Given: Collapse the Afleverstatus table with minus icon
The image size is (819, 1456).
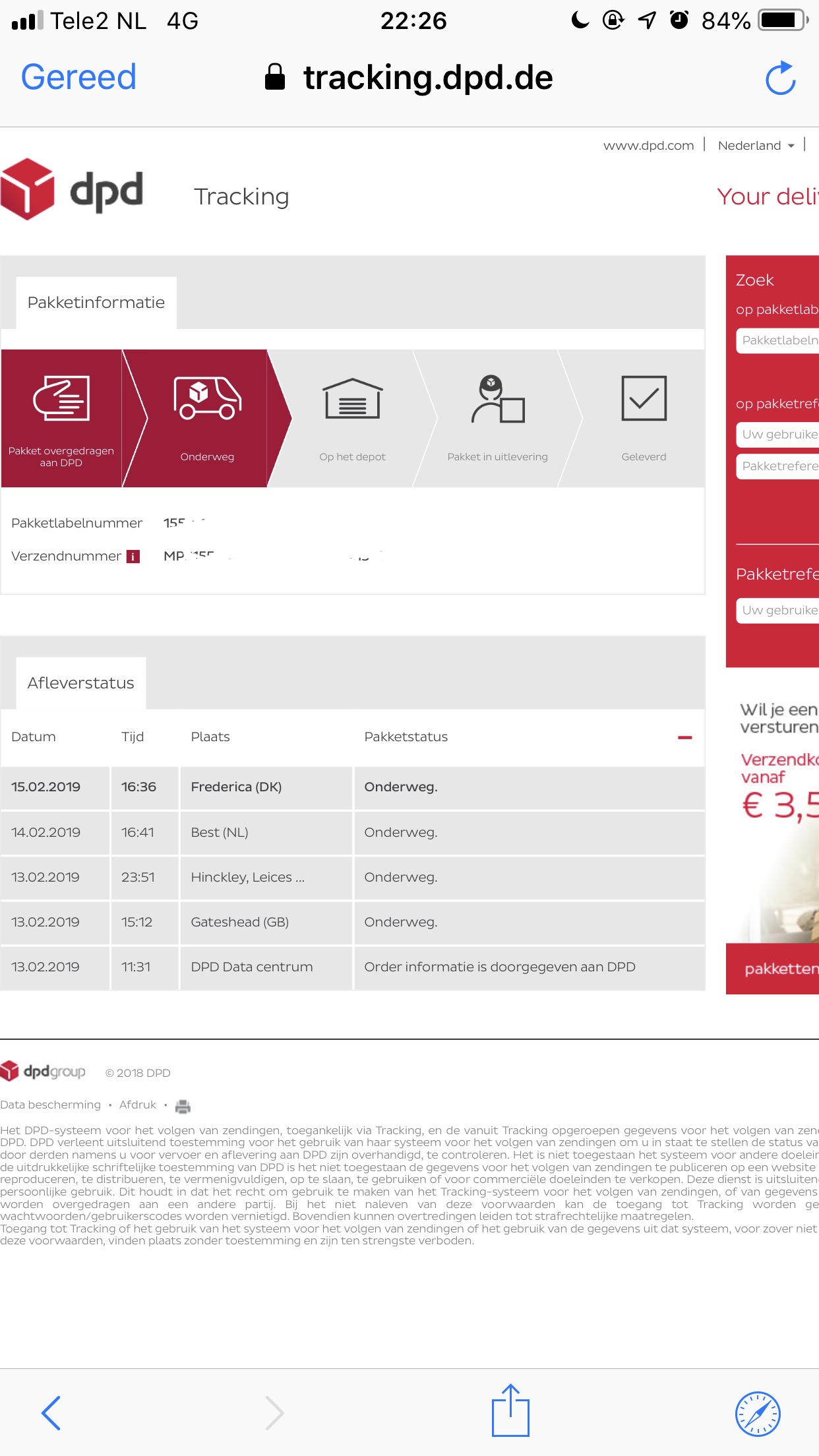Looking at the screenshot, I should click(x=684, y=737).
